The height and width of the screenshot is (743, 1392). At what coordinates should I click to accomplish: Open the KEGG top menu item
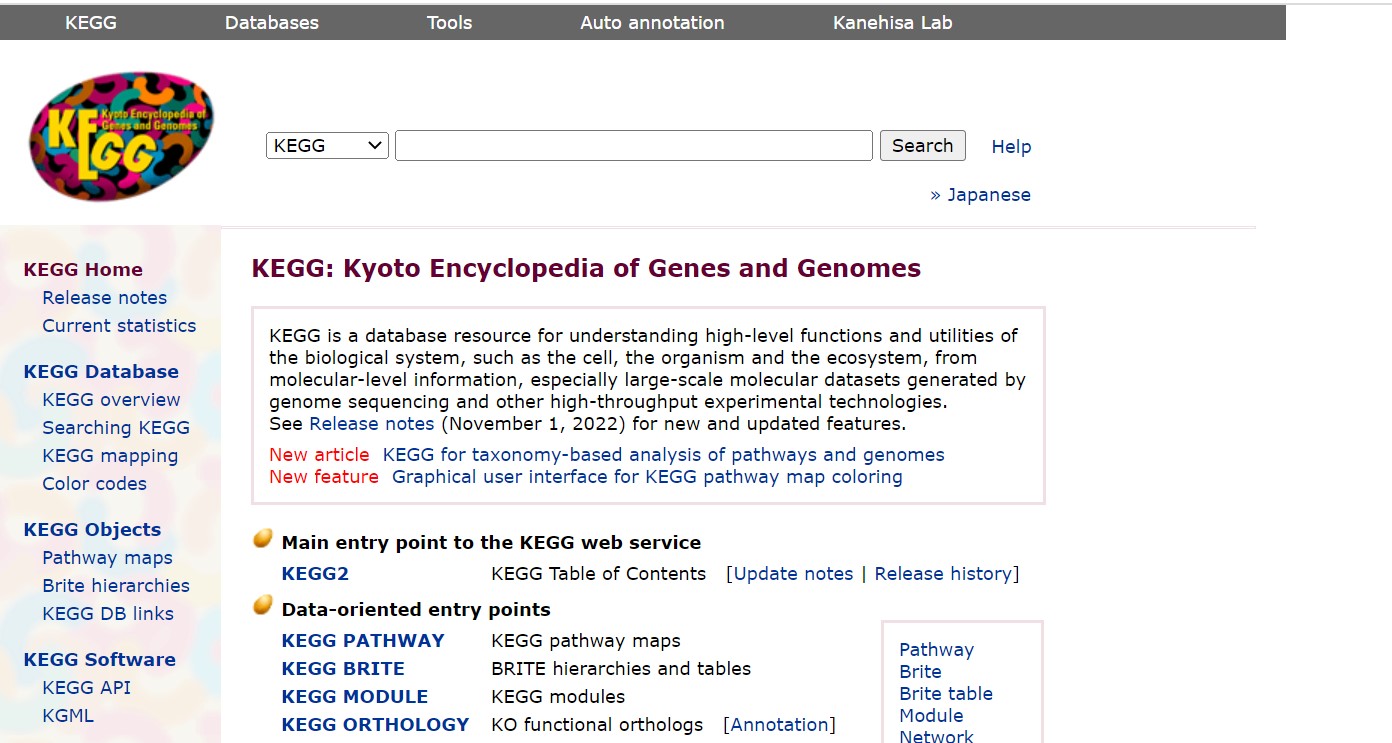pyautogui.click(x=91, y=22)
